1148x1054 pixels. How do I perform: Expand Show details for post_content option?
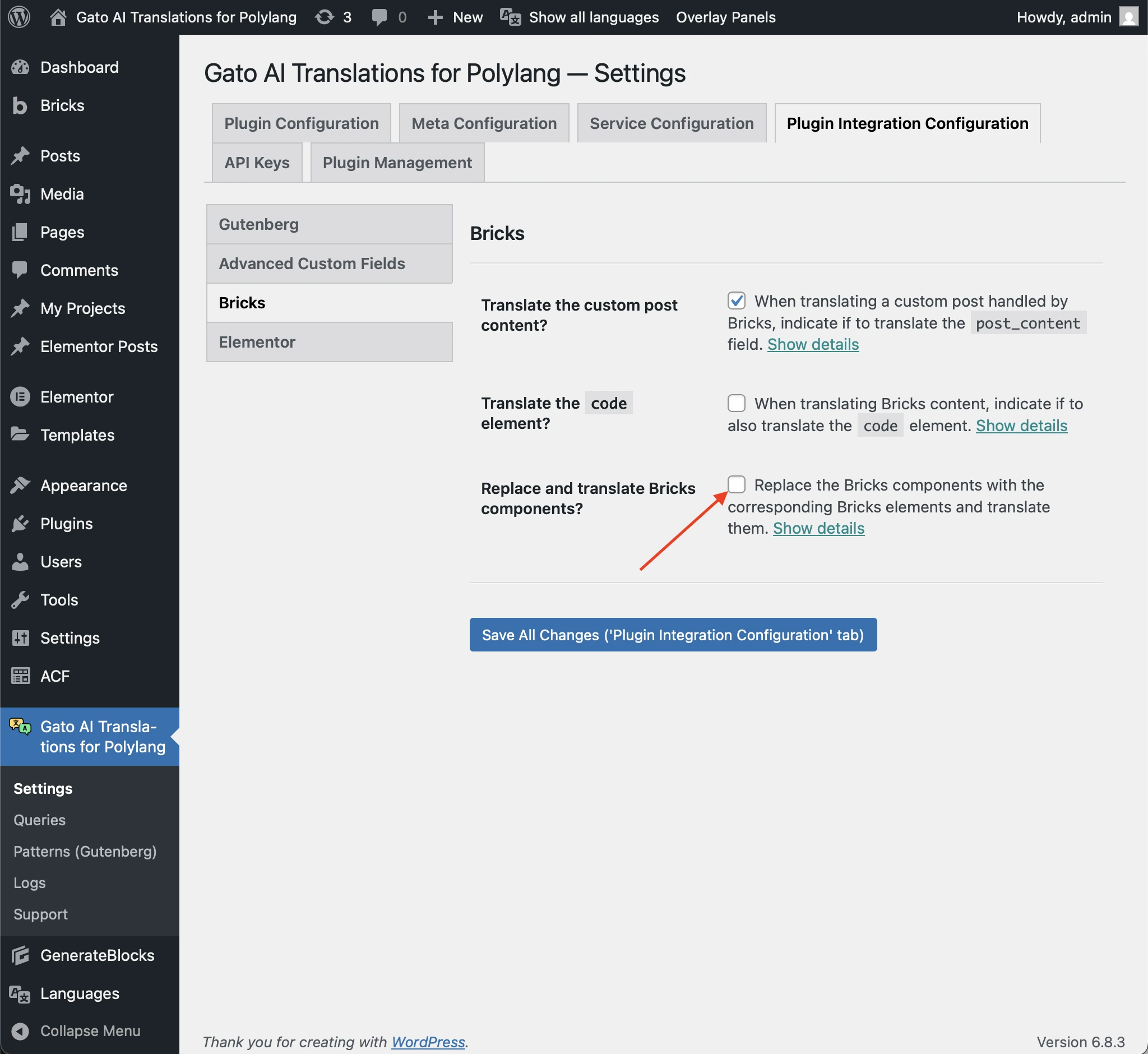coord(813,344)
